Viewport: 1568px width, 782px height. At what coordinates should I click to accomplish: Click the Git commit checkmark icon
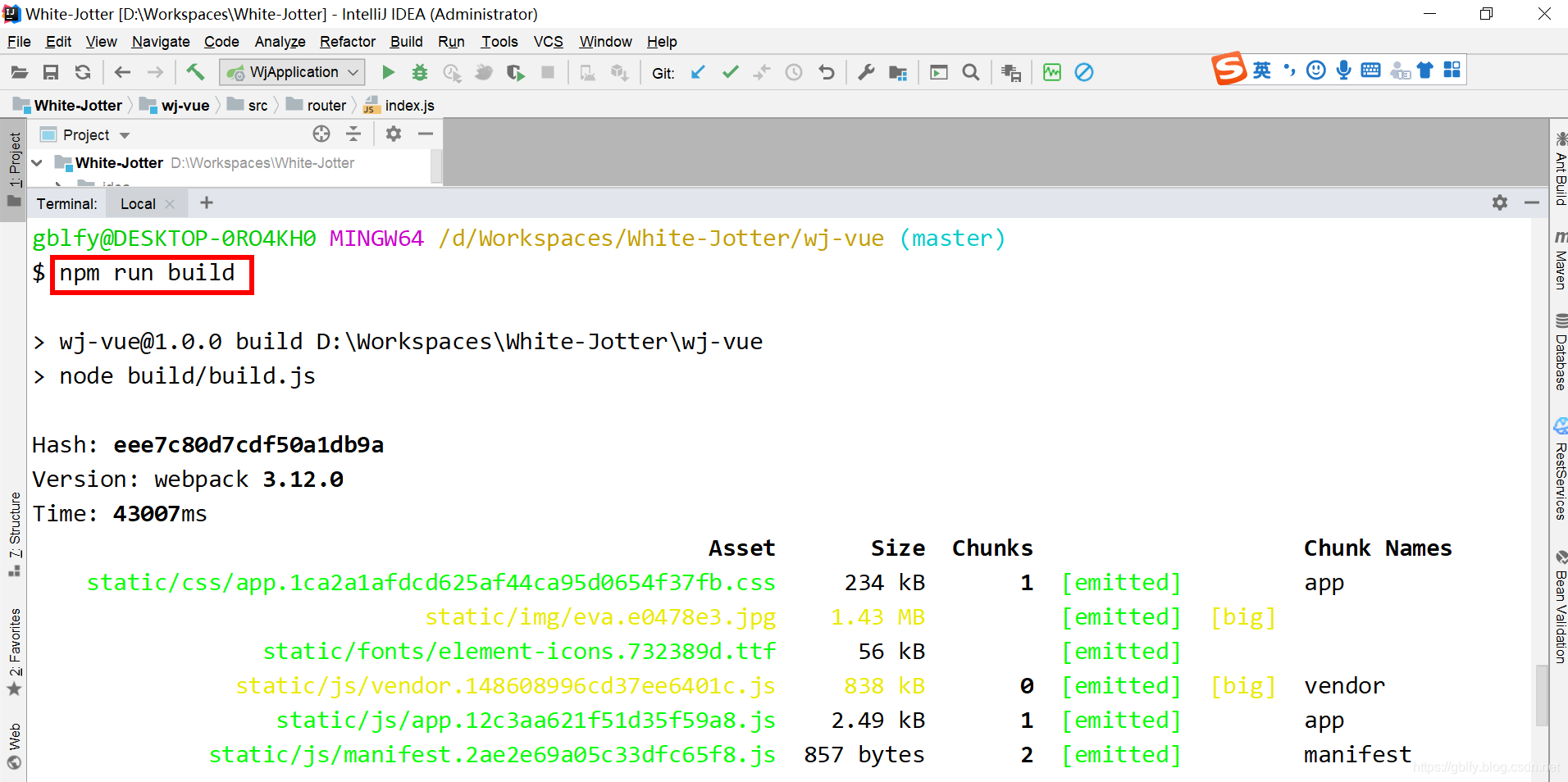[730, 72]
